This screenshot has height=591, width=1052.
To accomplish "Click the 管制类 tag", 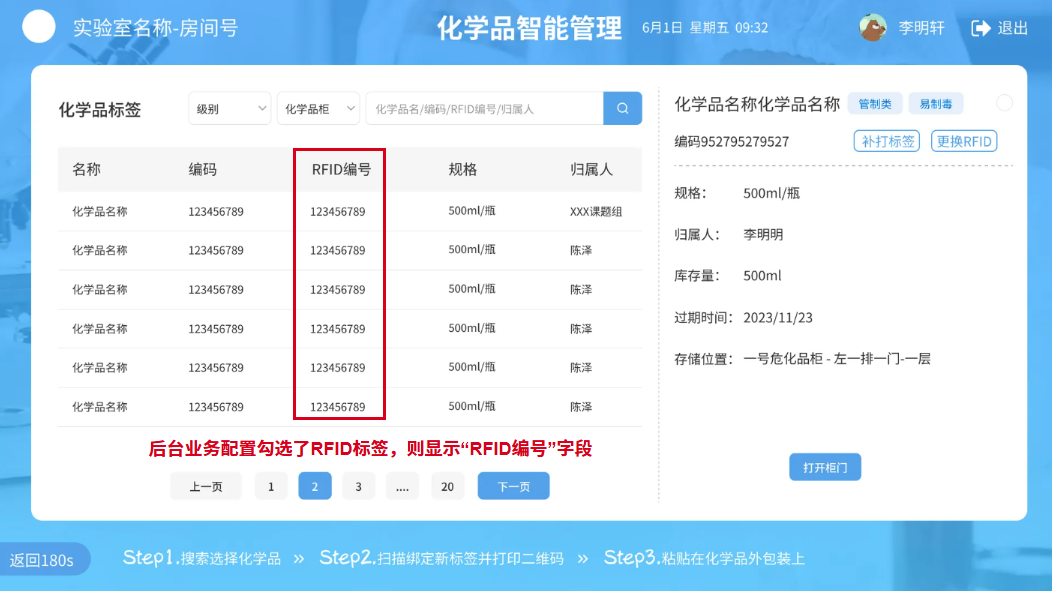I will (875, 104).
